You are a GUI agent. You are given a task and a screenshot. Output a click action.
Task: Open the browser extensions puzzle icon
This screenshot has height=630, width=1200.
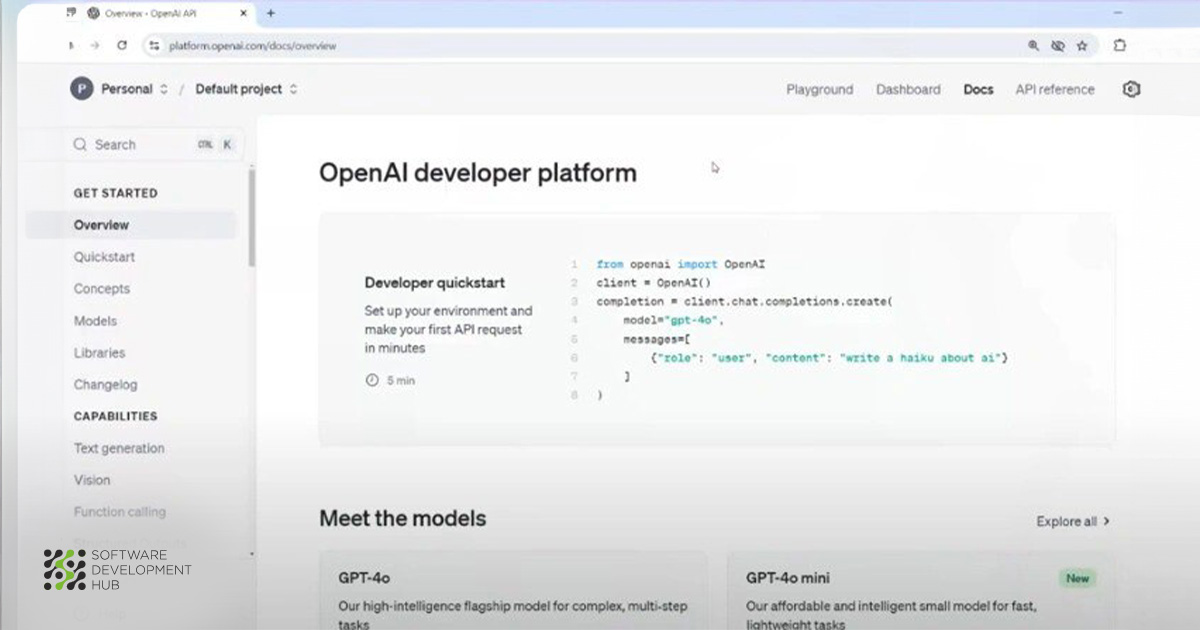click(1119, 45)
